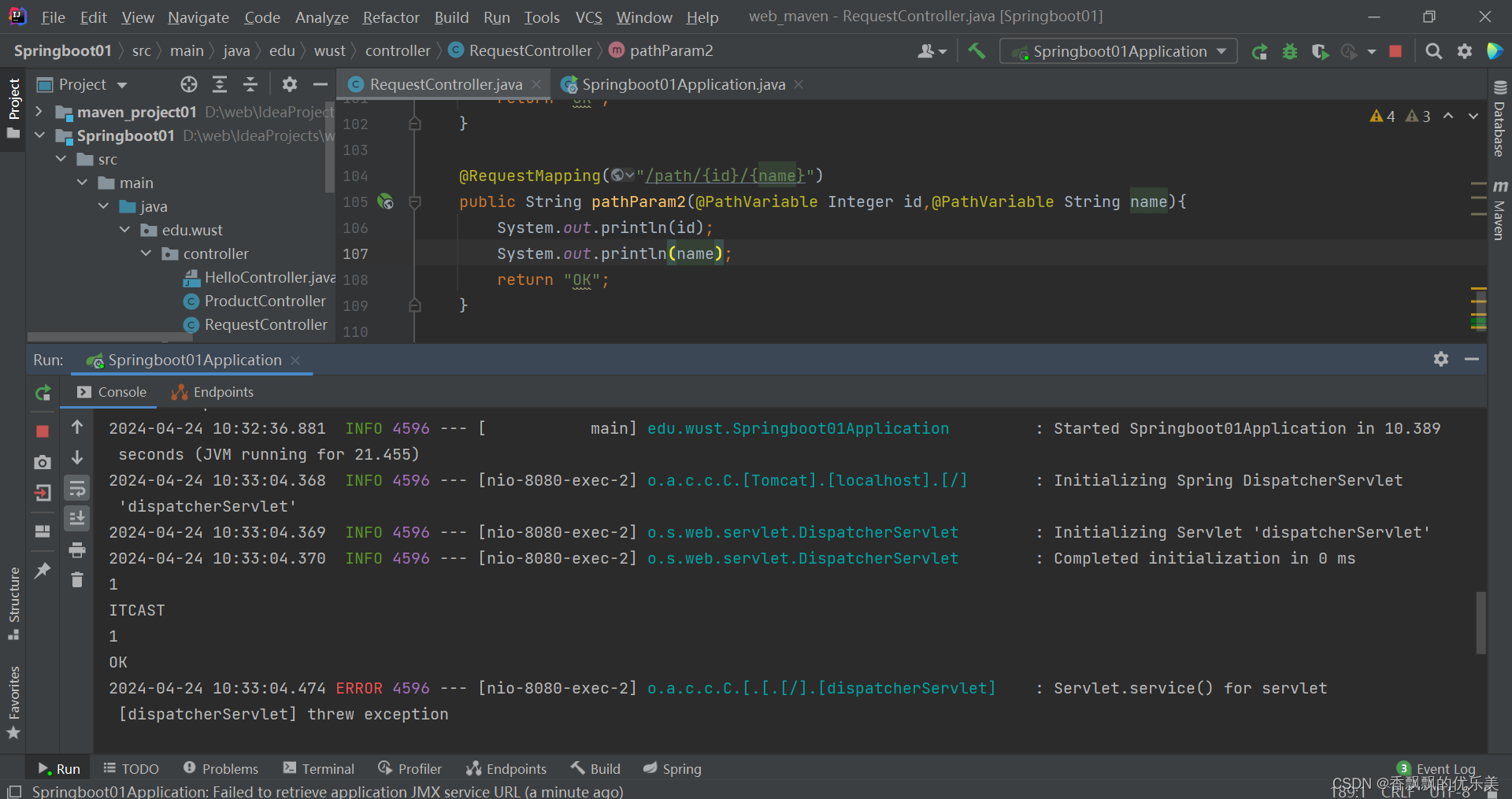Open the Terminal tool window
The height and width of the screenshot is (799, 1512).
tap(319, 769)
